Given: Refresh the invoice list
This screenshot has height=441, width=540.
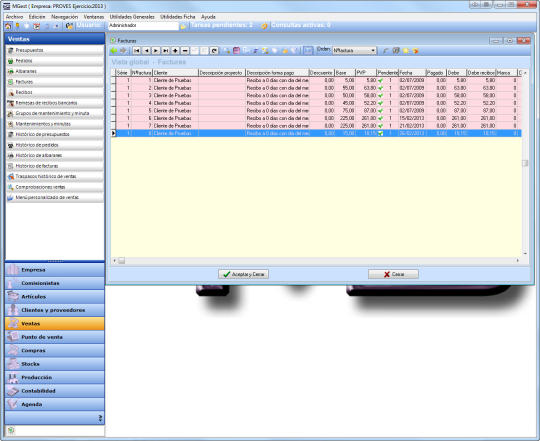Looking at the screenshot, I should click(214, 51).
